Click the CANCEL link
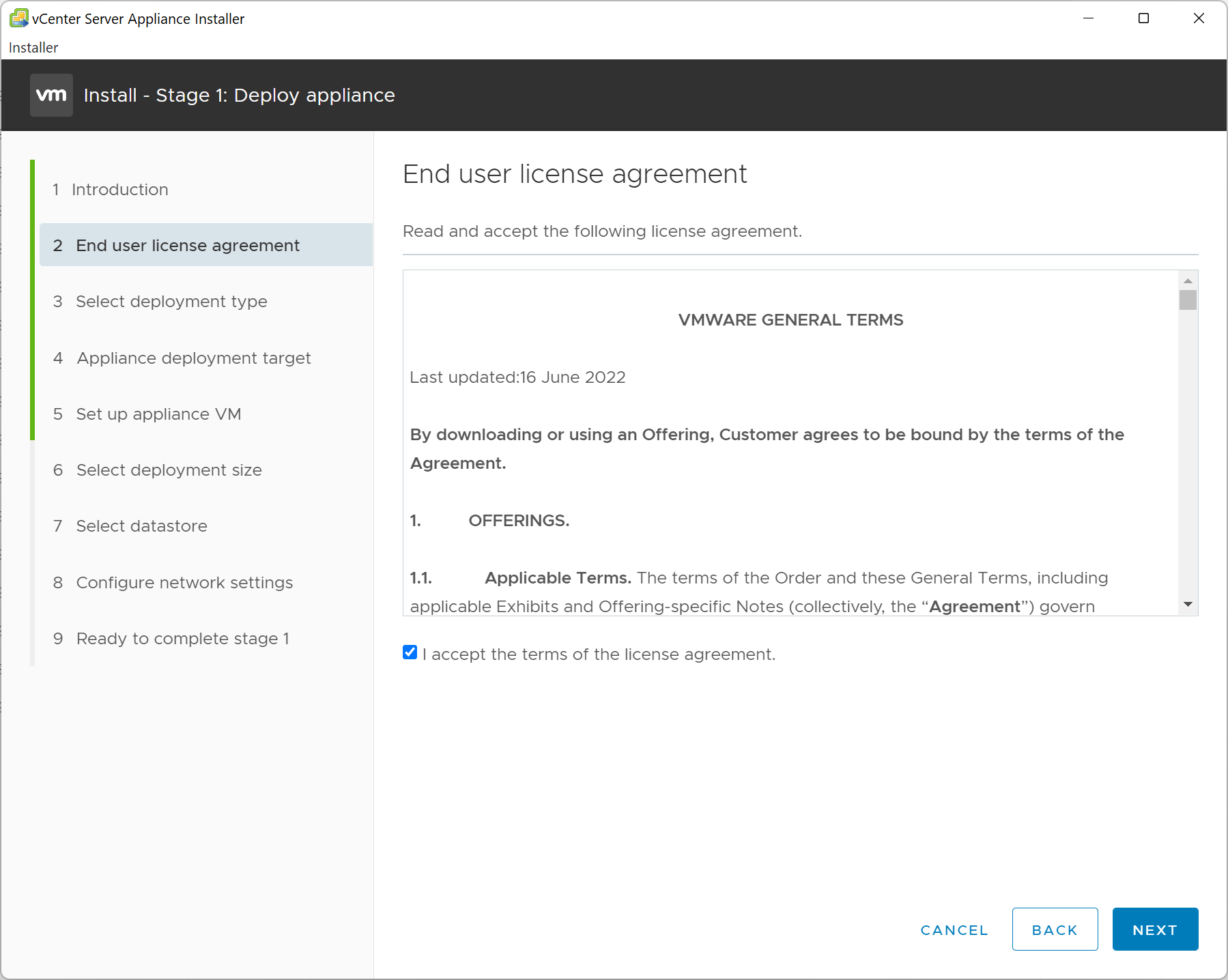1228x980 pixels. 954,929
